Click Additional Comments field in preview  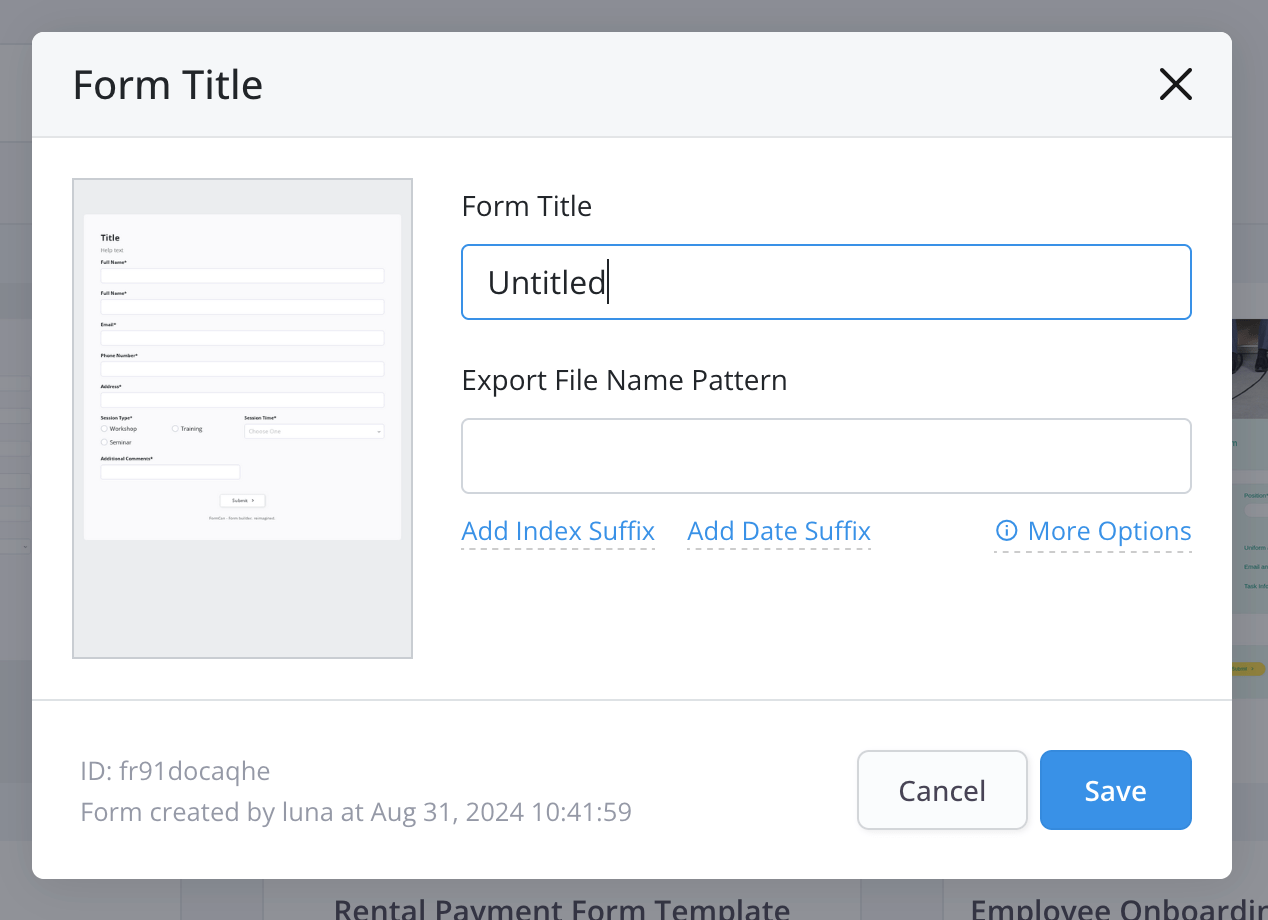[170, 472]
